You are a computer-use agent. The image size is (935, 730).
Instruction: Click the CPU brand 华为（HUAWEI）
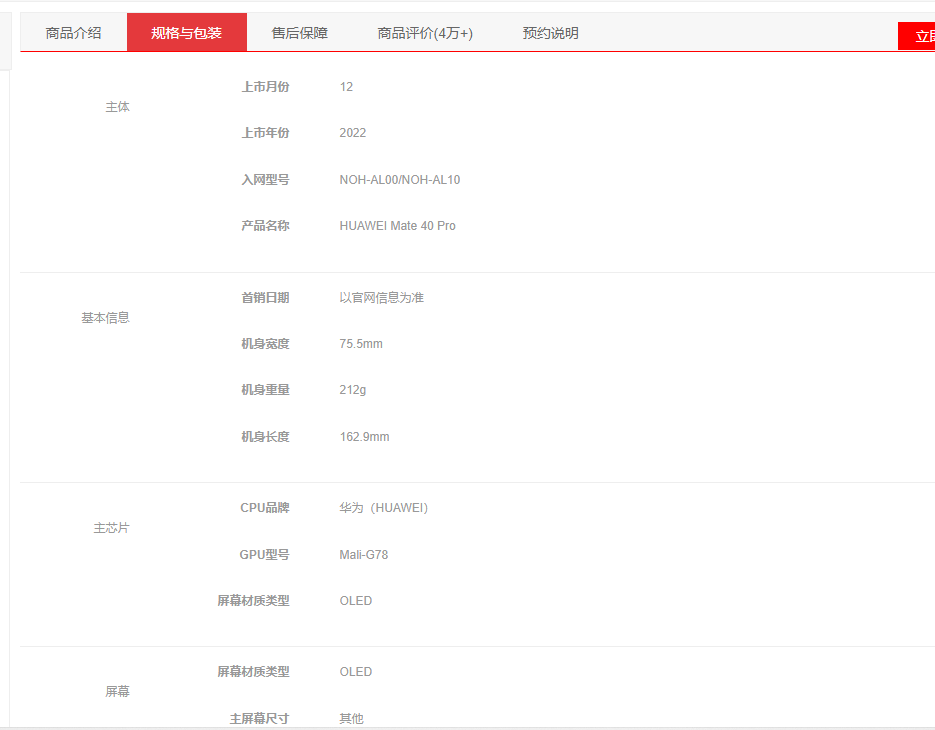[x=384, y=508]
